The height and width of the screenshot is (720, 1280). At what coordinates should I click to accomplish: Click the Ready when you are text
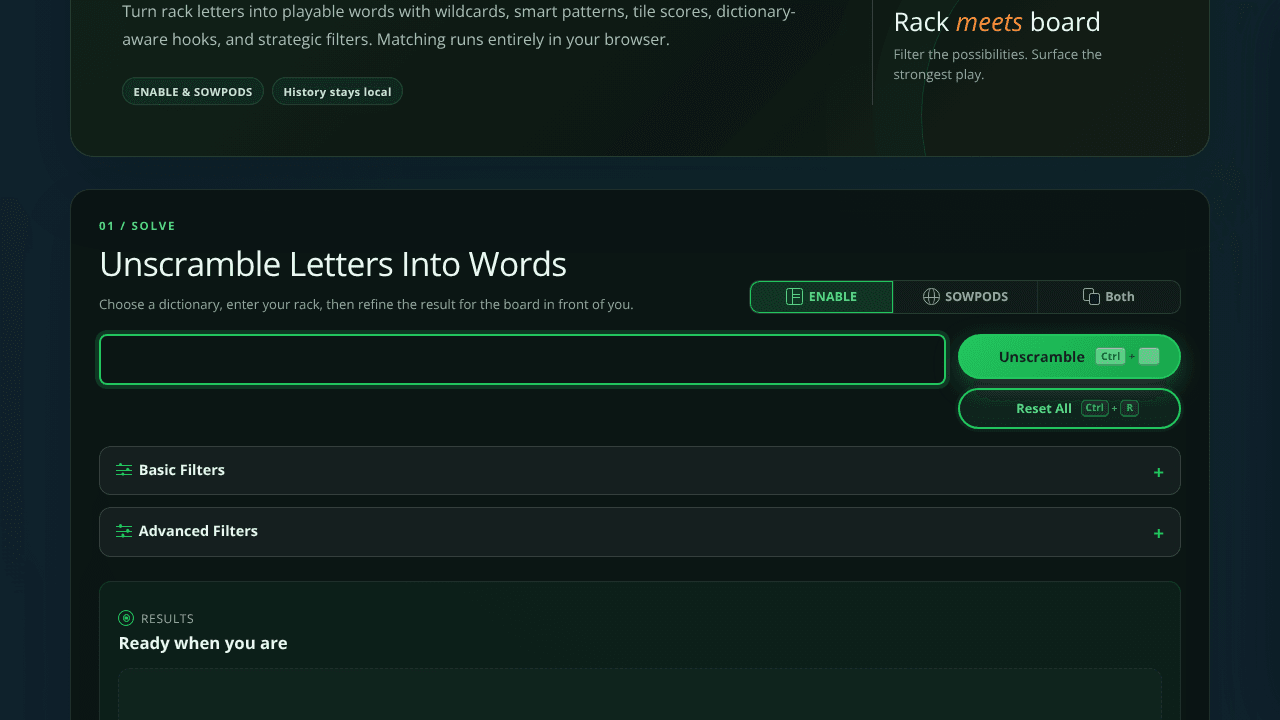click(x=203, y=643)
